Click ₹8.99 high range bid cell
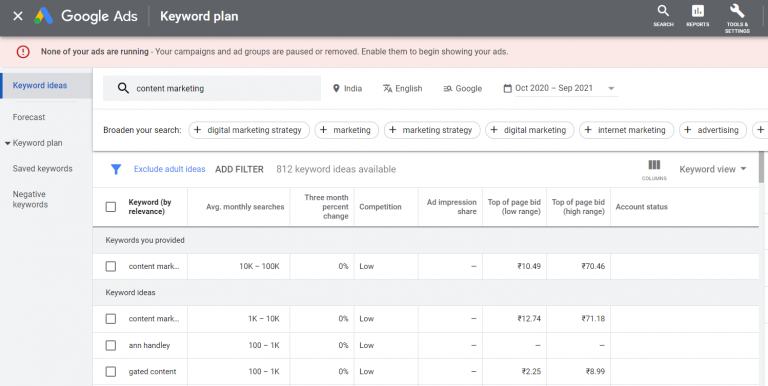768x386 pixels. 595,371
